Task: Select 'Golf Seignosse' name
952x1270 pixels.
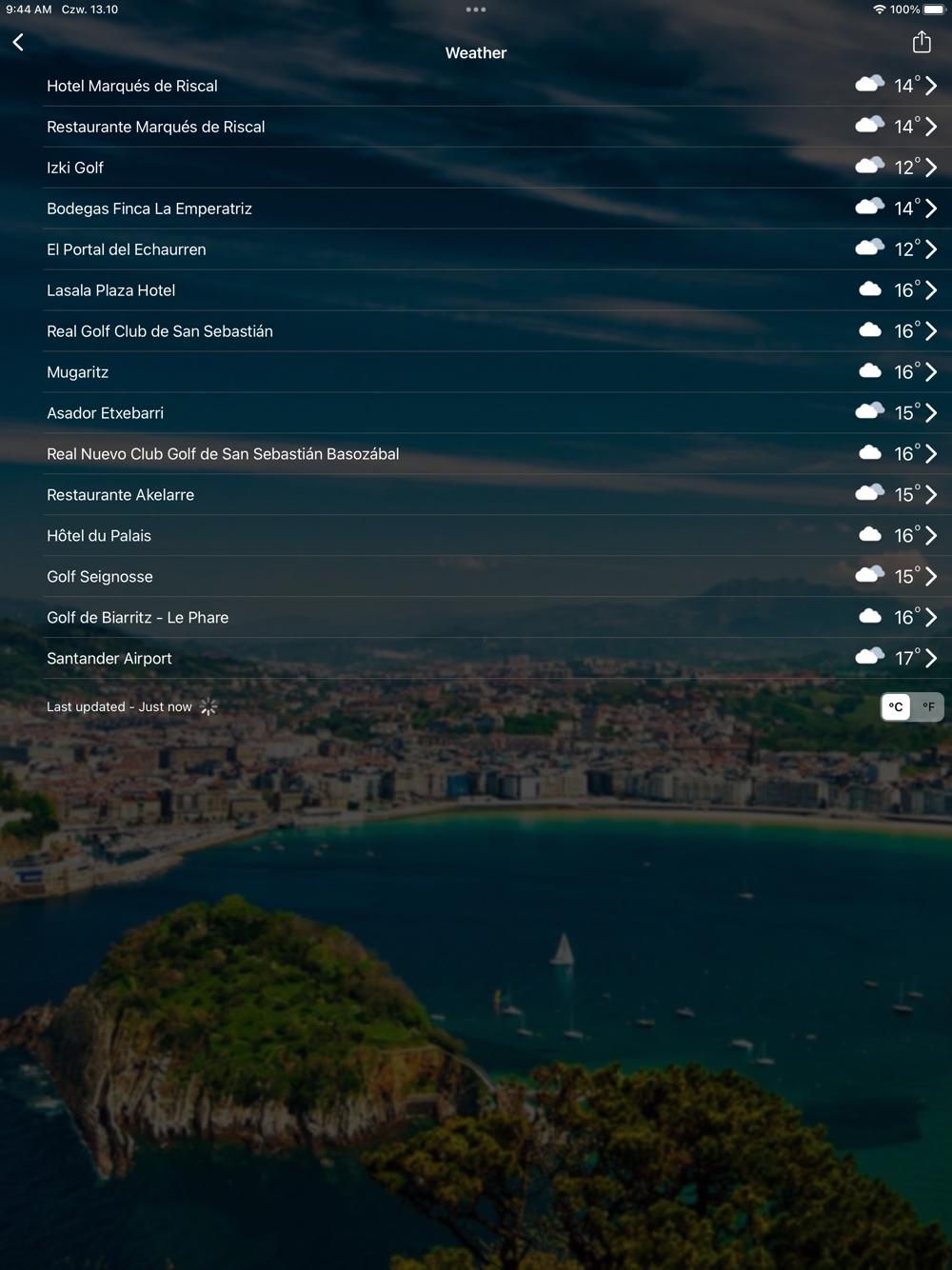Action: click(100, 577)
